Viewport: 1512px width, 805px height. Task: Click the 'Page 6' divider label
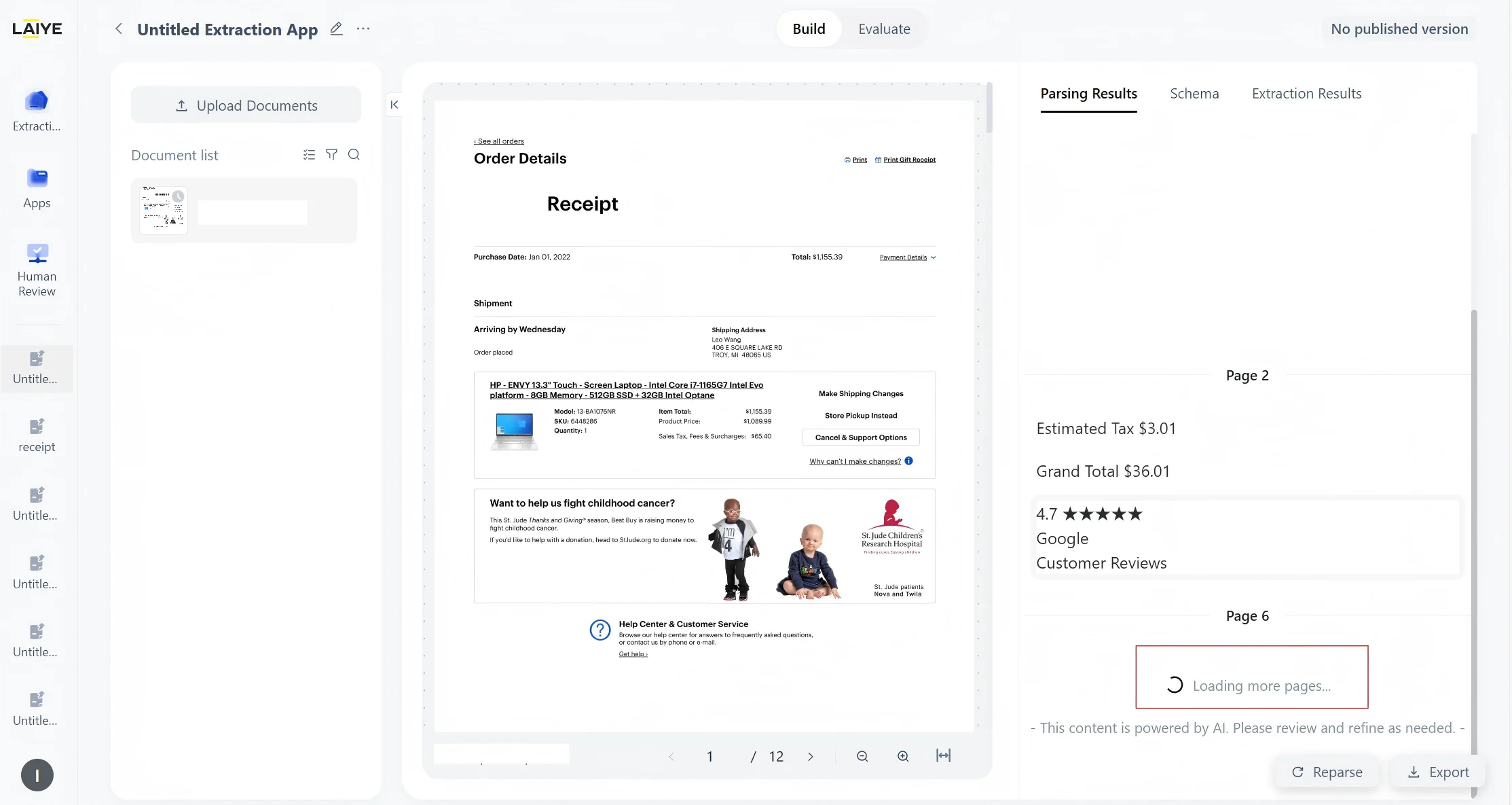click(1247, 616)
